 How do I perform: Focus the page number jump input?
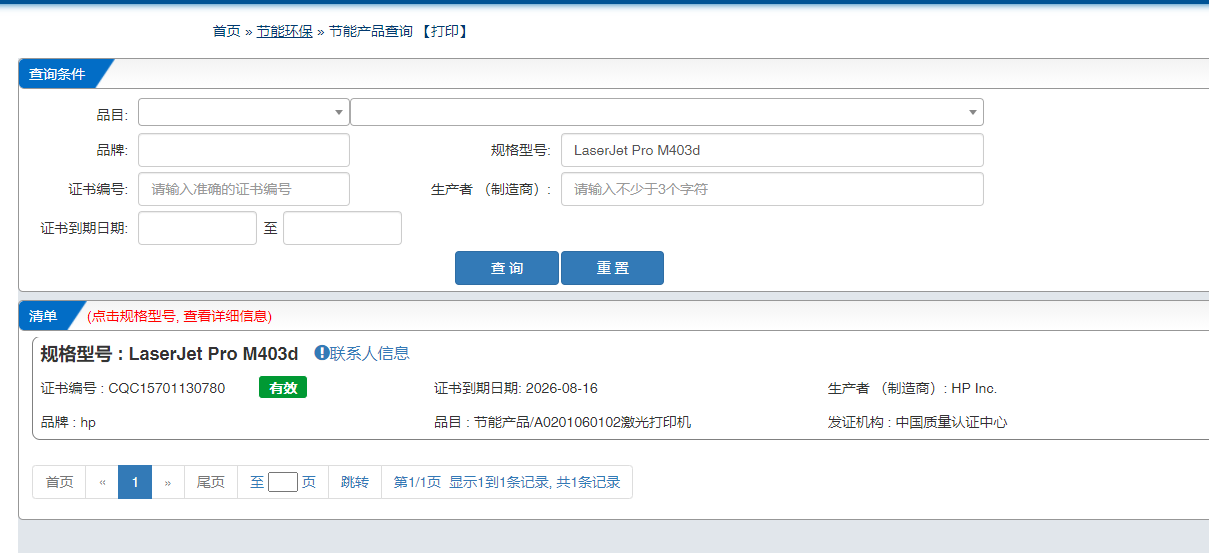(x=283, y=482)
